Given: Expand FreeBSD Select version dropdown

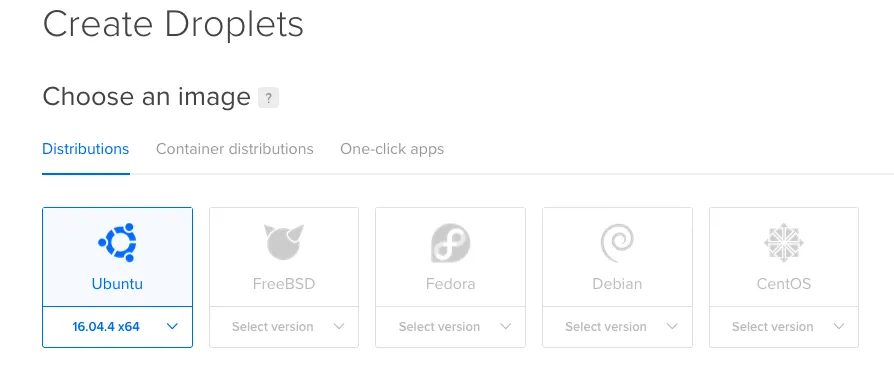Looking at the screenshot, I should [x=284, y=327].
